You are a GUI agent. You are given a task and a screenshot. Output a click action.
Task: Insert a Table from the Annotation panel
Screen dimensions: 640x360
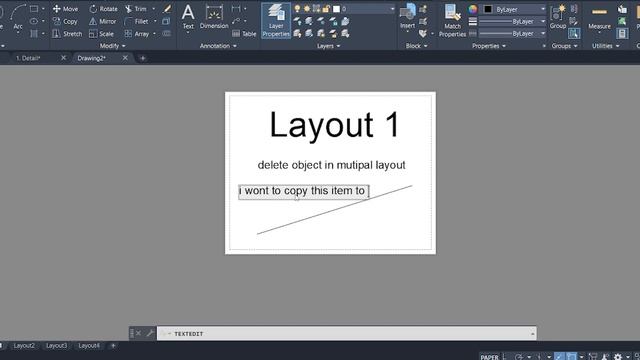click(244, 34)
